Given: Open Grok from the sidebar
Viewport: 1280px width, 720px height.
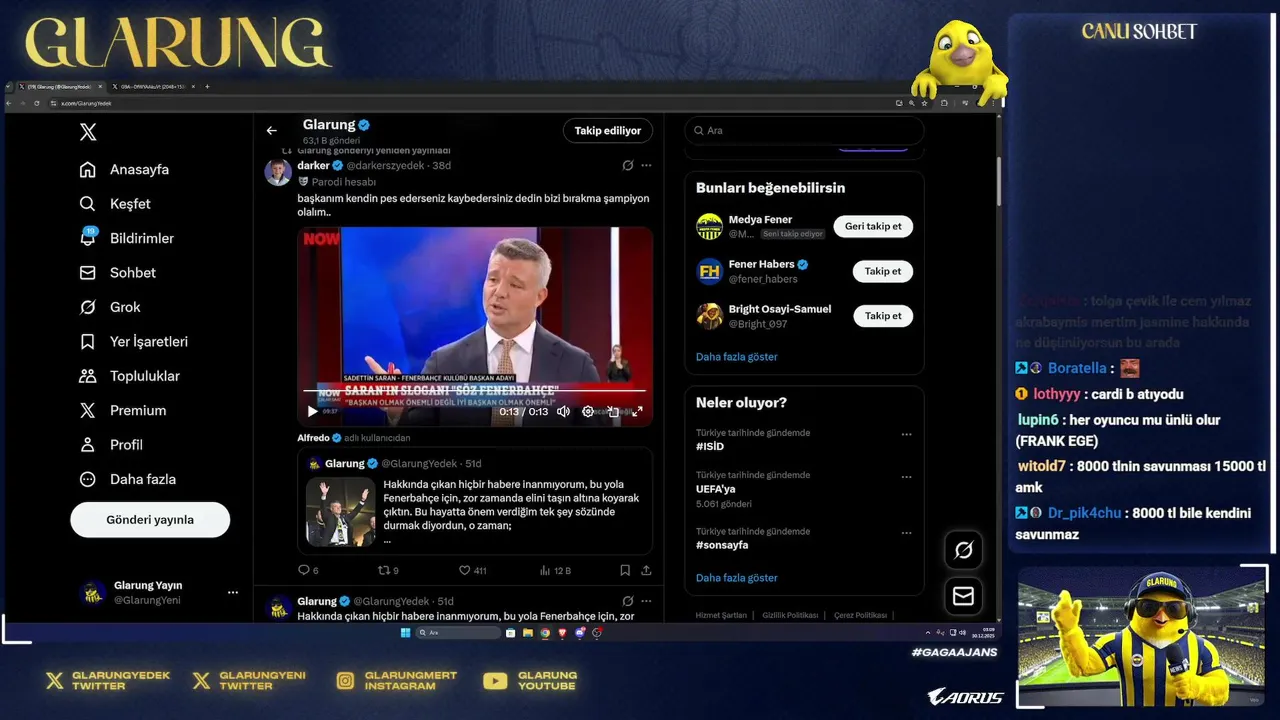Looking at the screenshot, I should pyautogui.click(x=110, y=307).
